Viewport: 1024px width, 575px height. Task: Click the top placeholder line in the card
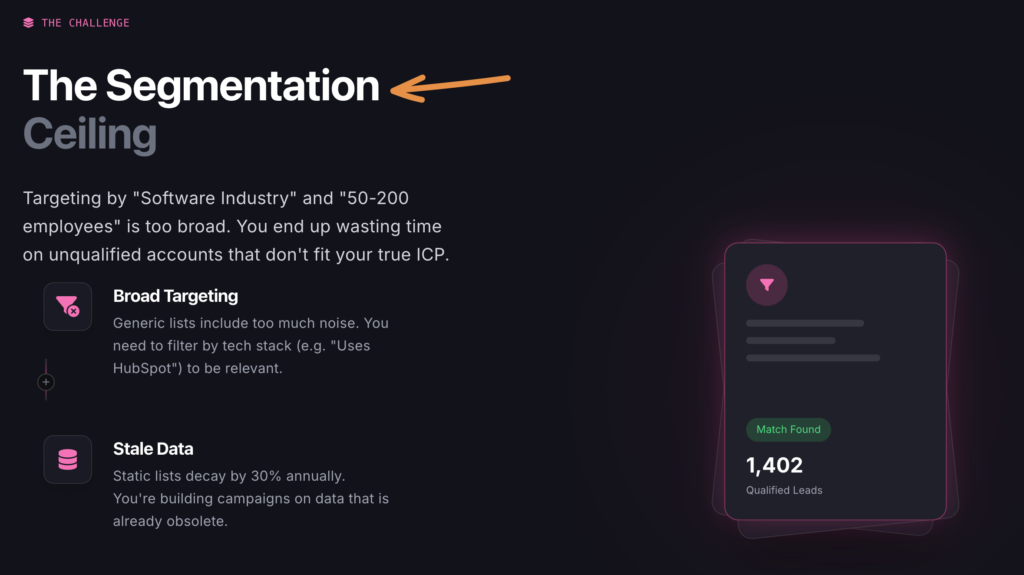(x=804, y=323)
